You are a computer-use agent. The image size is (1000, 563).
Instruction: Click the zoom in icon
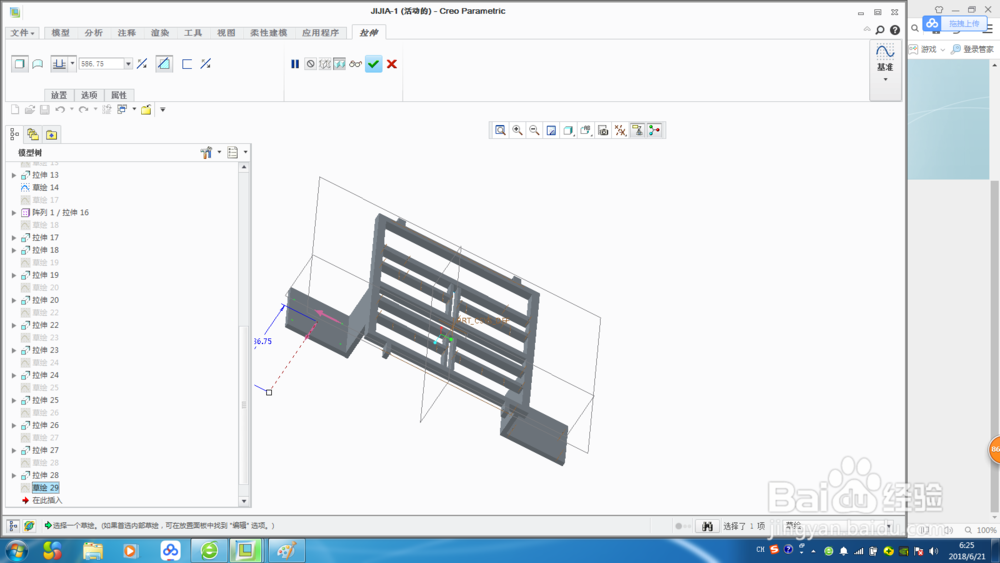click(x=517, y=130)
